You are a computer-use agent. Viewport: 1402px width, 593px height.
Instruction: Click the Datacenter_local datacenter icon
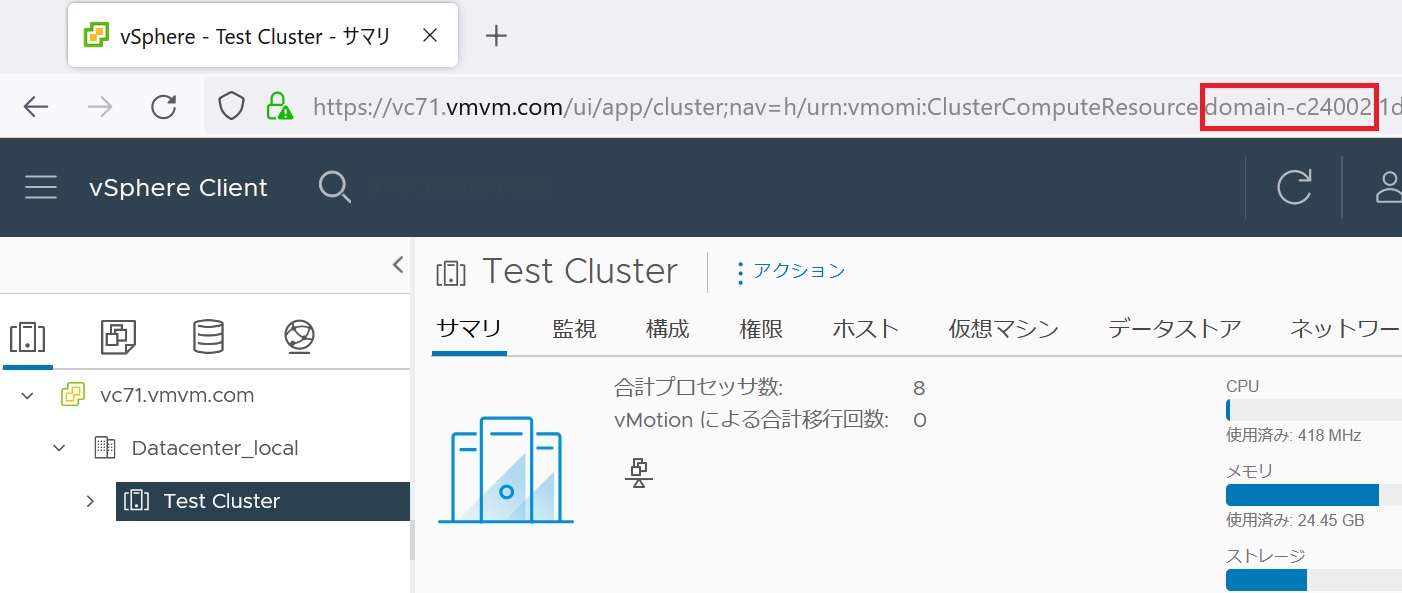pyautogui.click(x=104, y=448)
